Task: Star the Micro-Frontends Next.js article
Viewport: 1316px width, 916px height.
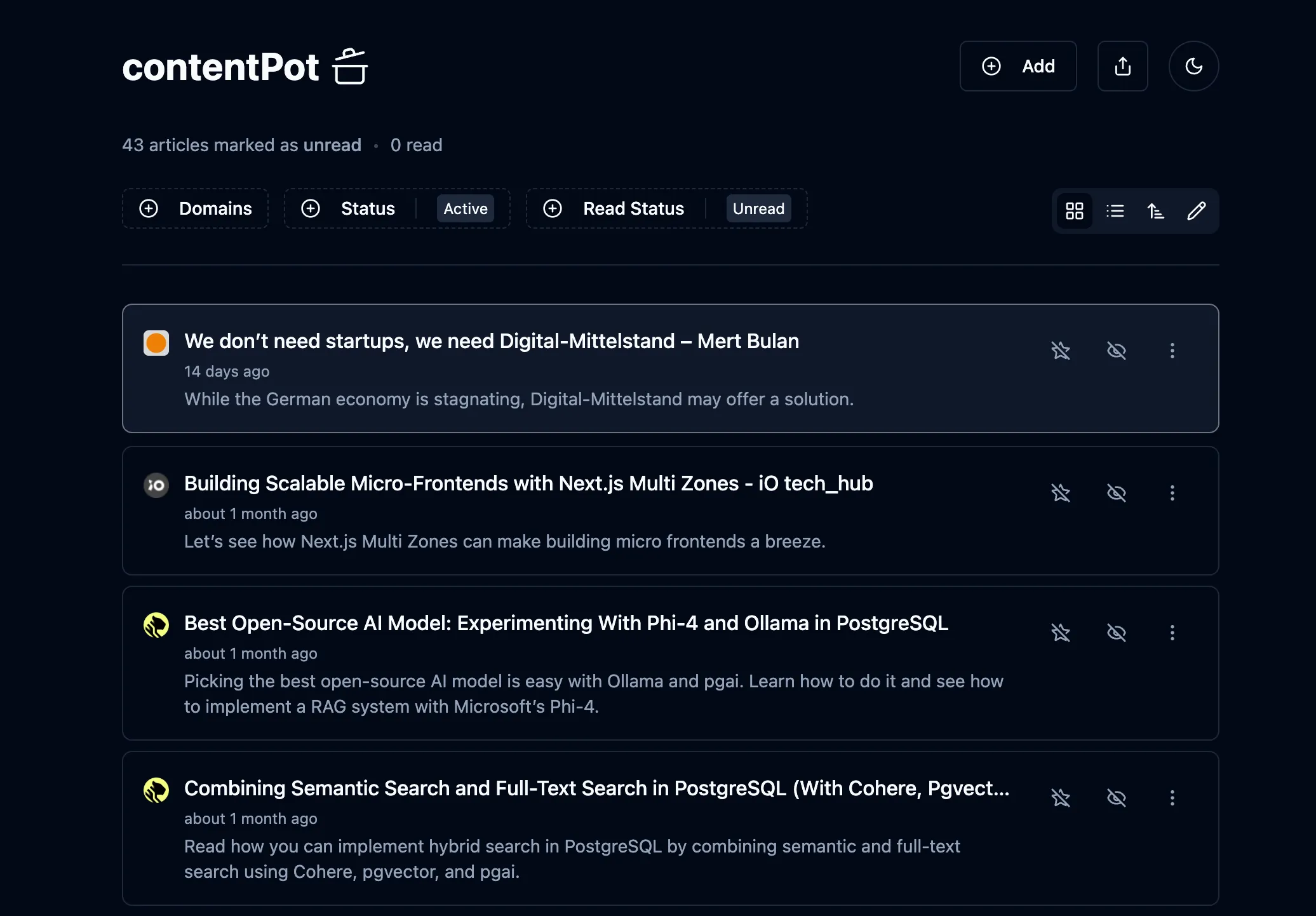Action: click(1061, 492)
